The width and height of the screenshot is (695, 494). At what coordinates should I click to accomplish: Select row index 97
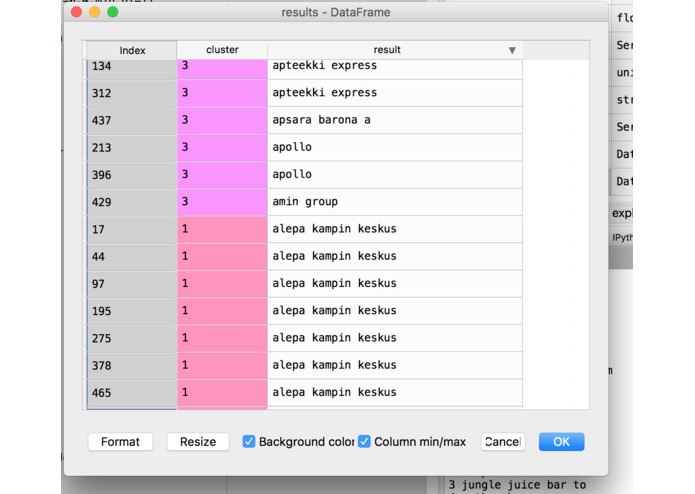[x=132, y=284]
